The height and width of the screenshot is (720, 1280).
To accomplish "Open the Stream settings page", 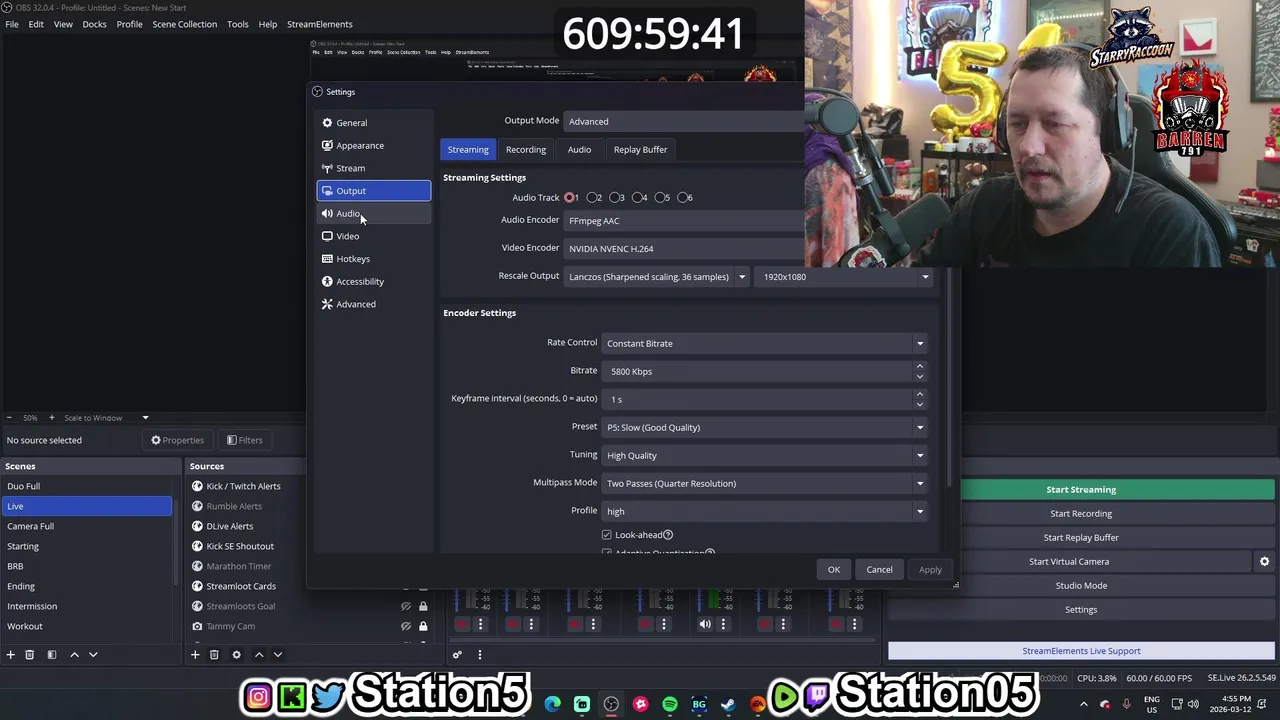I will coord(373,168).
